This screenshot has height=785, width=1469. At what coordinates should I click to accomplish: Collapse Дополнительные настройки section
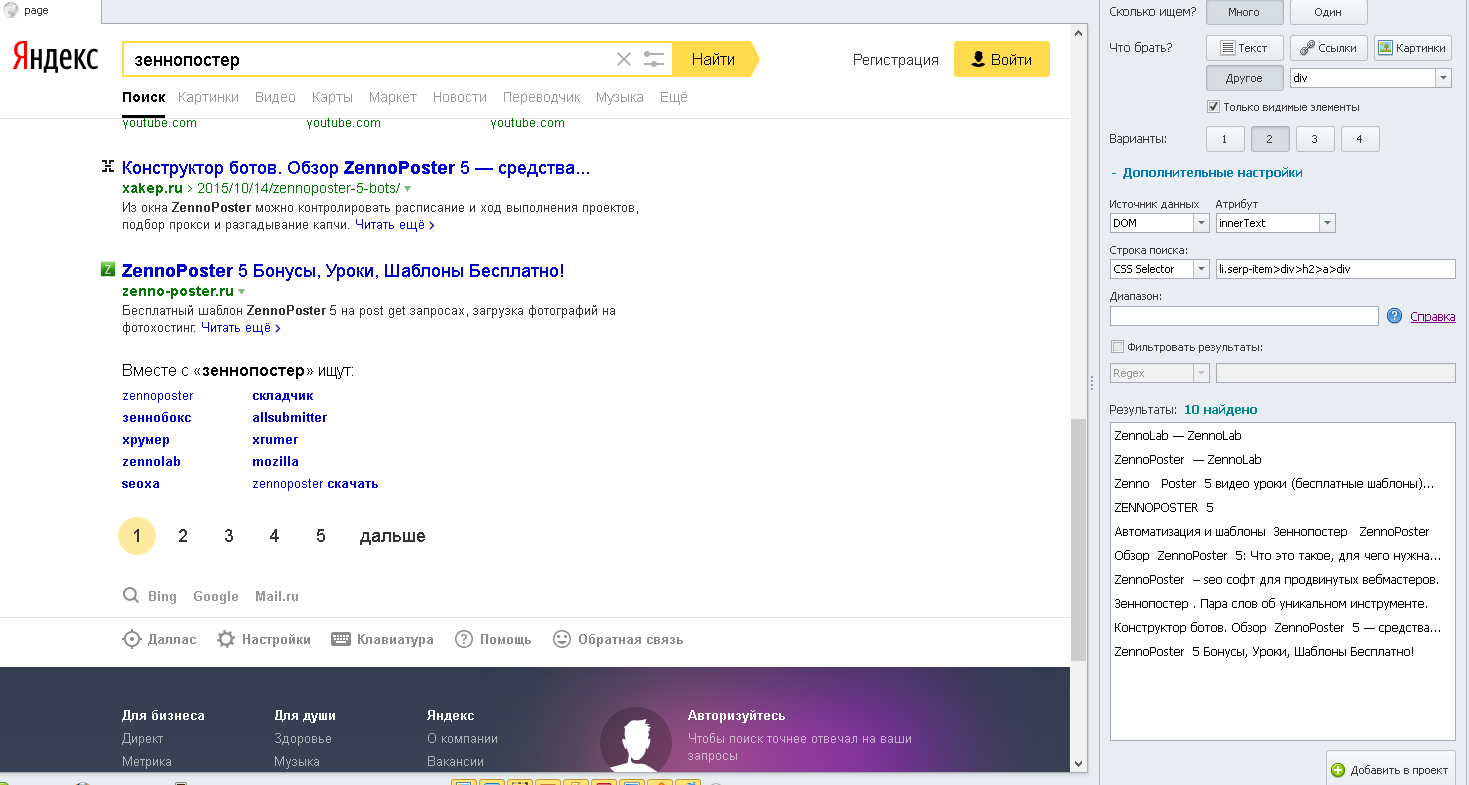coord(1205,172)
